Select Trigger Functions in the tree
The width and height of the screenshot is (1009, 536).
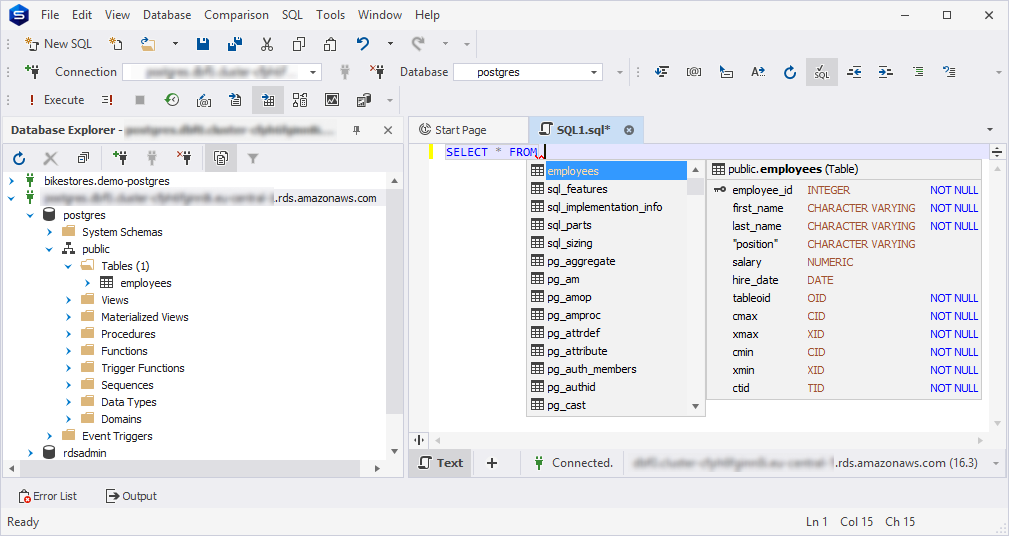tap(143, 368)
